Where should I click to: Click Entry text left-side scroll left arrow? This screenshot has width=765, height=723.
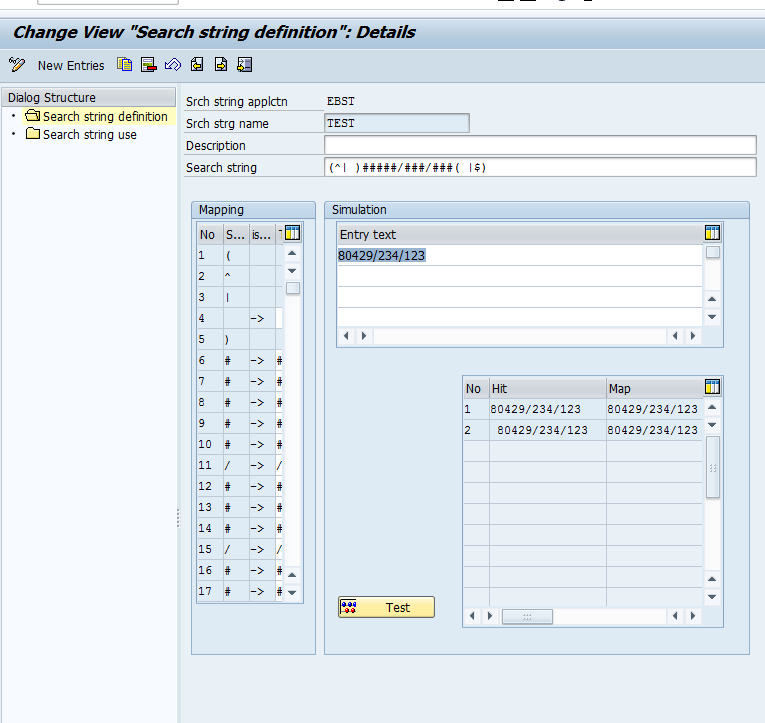pos(346,336)
